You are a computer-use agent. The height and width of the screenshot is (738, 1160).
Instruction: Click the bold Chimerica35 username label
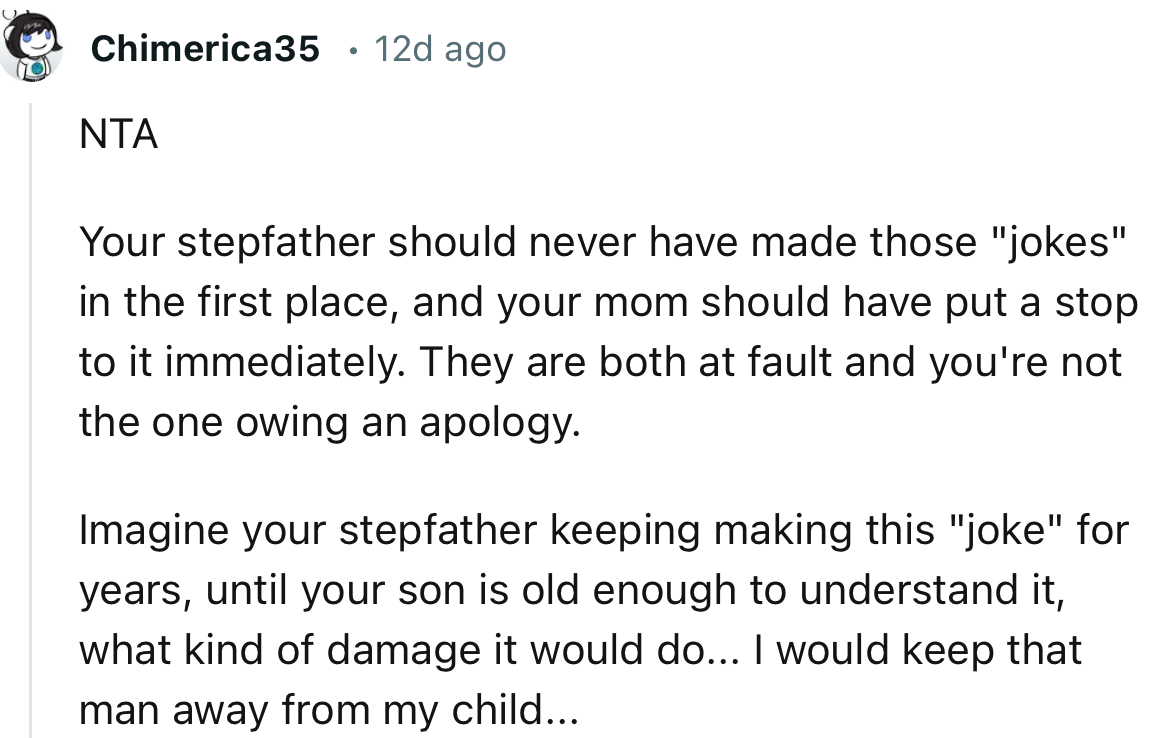click(x=205, y=48)
